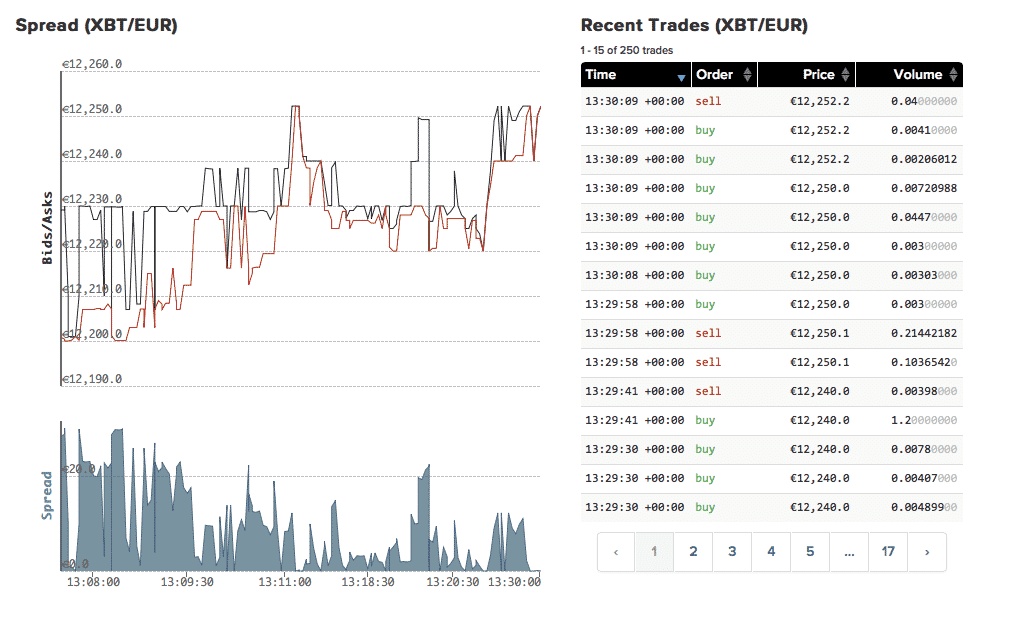This screenshot has height=618, width=1017.
Task: Click the 13:11:00 time axis label
Action: coord(285,582)
